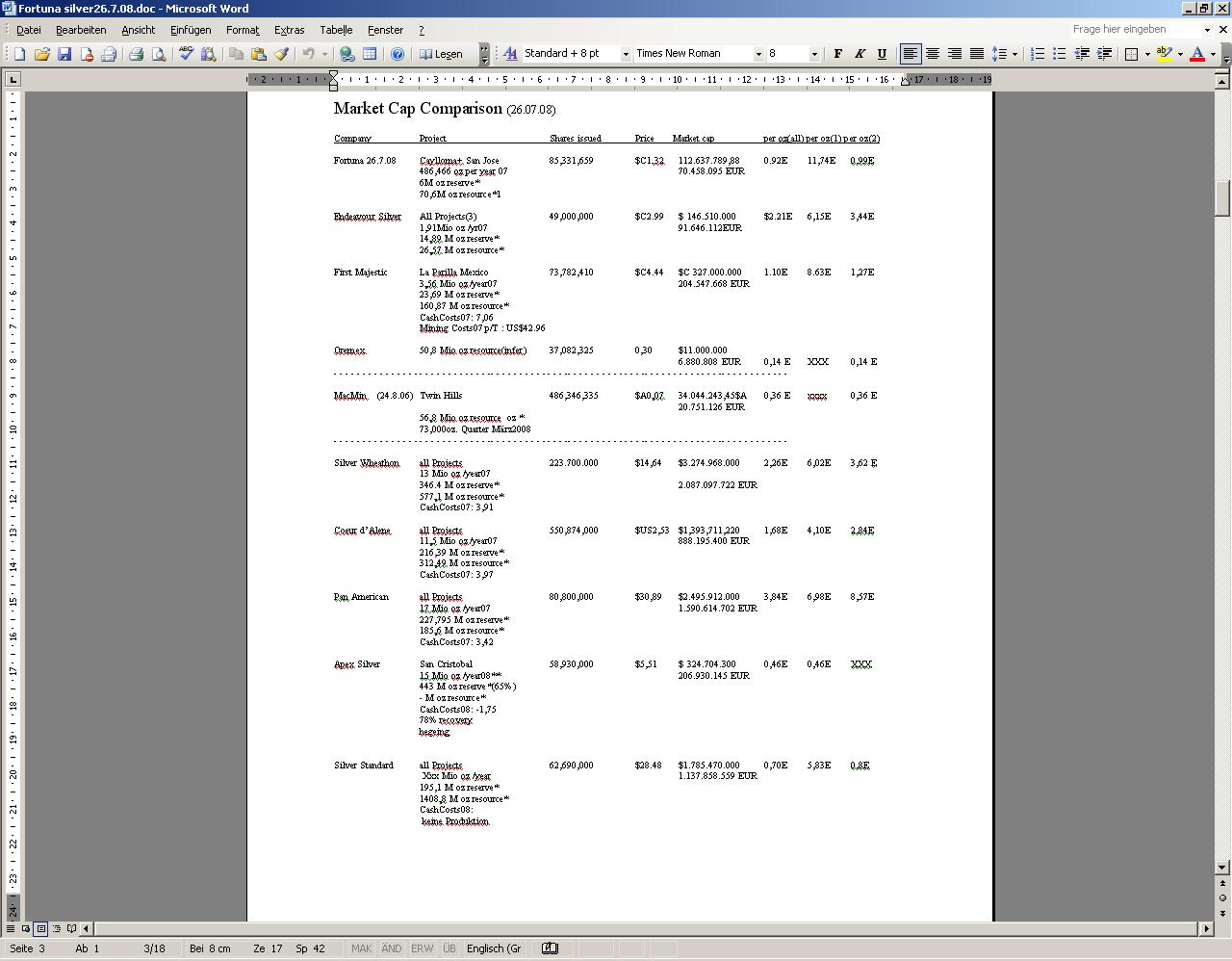Paste from the clipboard

click(258, 54)
